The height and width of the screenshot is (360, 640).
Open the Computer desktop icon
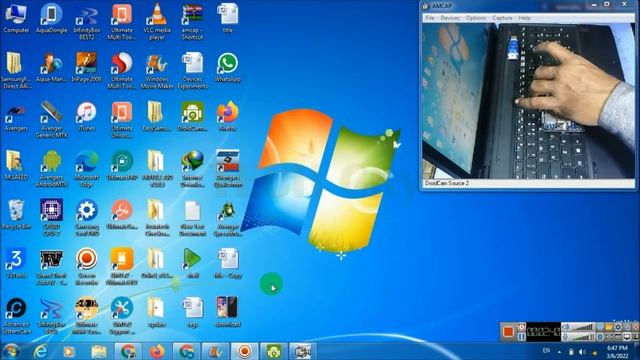[x=16, y=18]
